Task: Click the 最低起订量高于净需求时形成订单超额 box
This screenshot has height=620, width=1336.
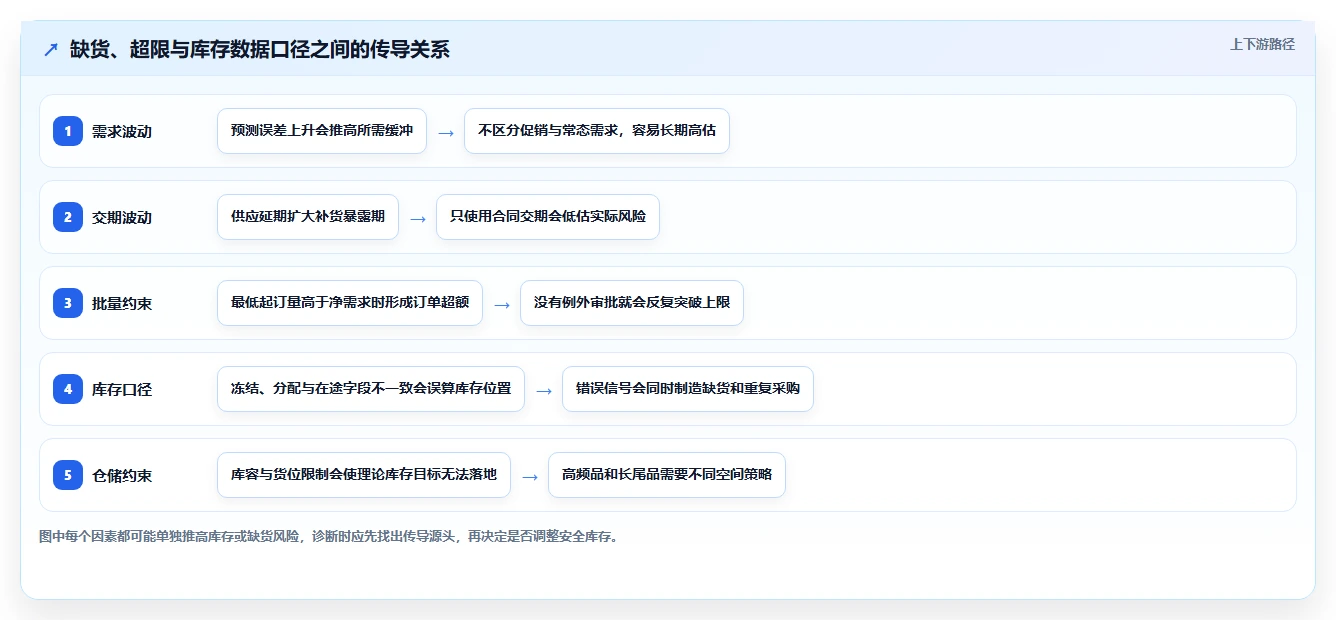Action: coord(350,303)
